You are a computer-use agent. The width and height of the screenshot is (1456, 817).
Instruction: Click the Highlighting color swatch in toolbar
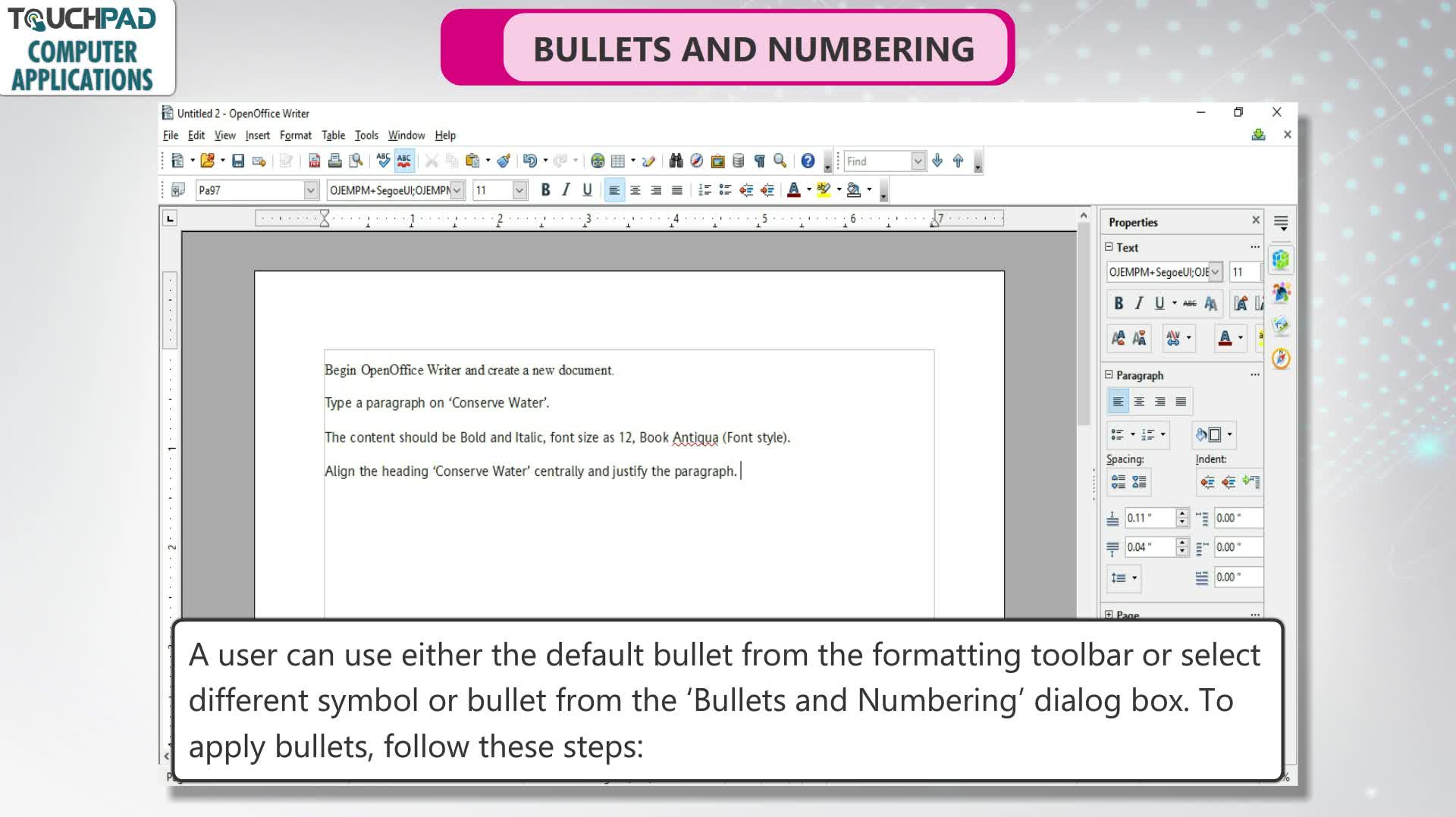tap(824, 190)
